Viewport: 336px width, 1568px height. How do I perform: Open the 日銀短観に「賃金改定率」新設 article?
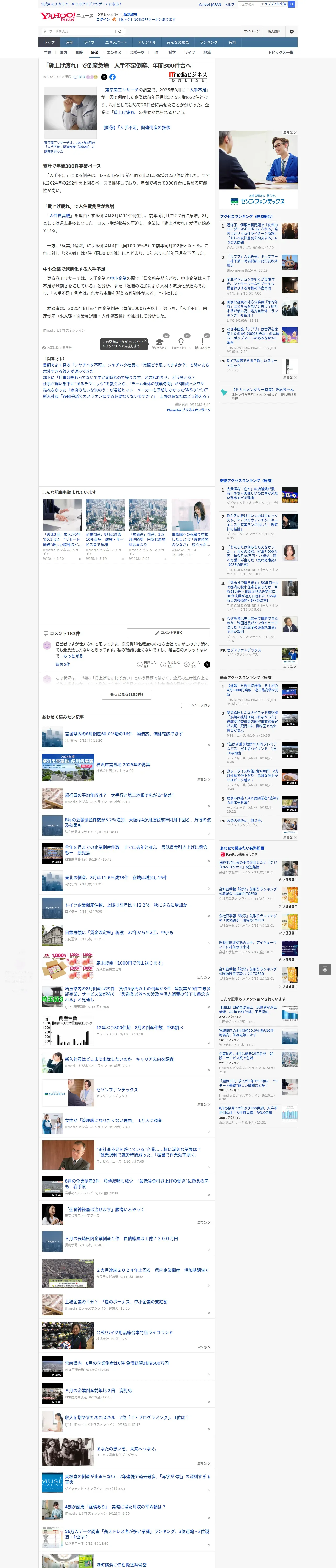[119, 932]
